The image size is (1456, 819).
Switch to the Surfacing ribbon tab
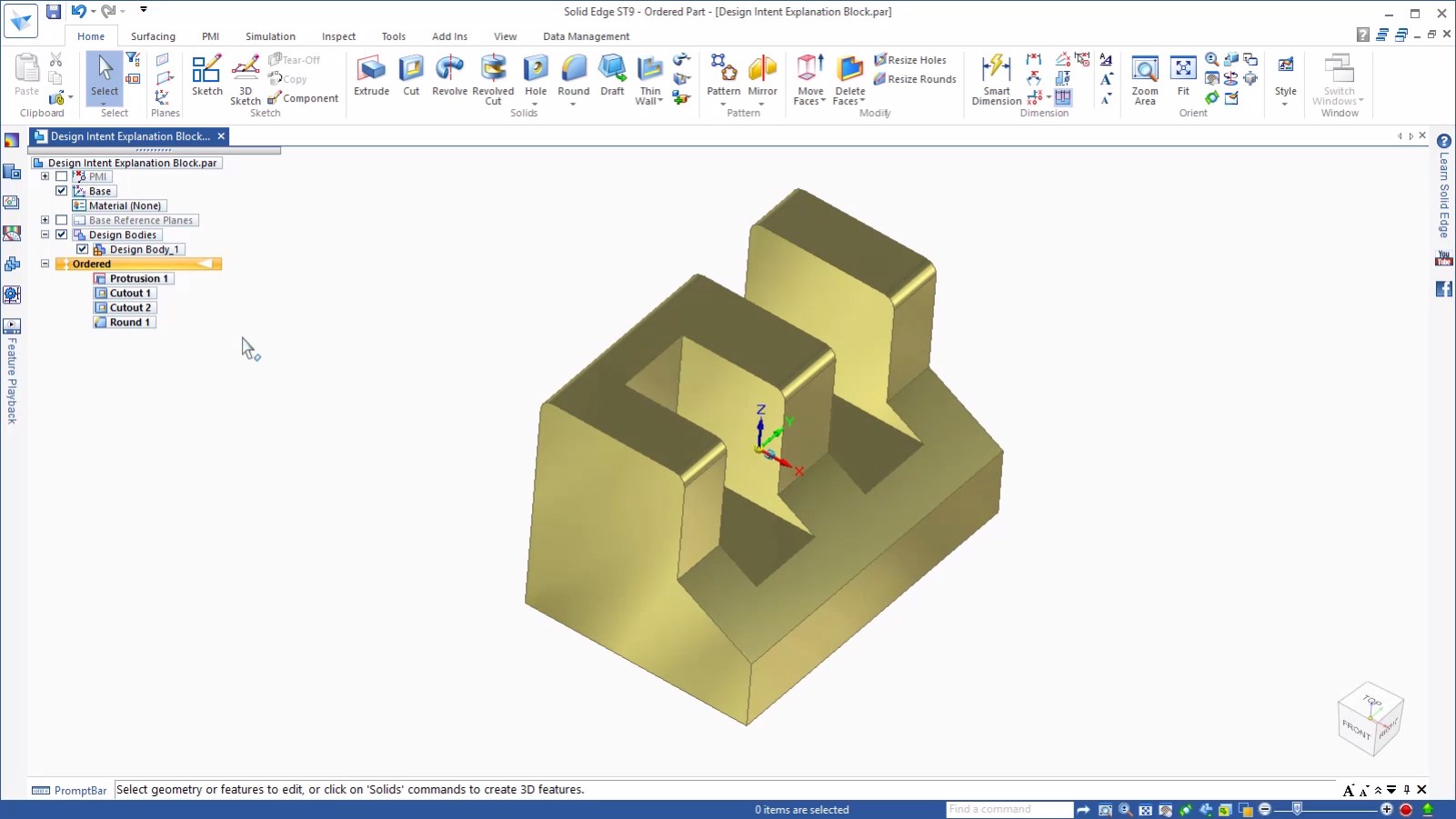[153, 36]
